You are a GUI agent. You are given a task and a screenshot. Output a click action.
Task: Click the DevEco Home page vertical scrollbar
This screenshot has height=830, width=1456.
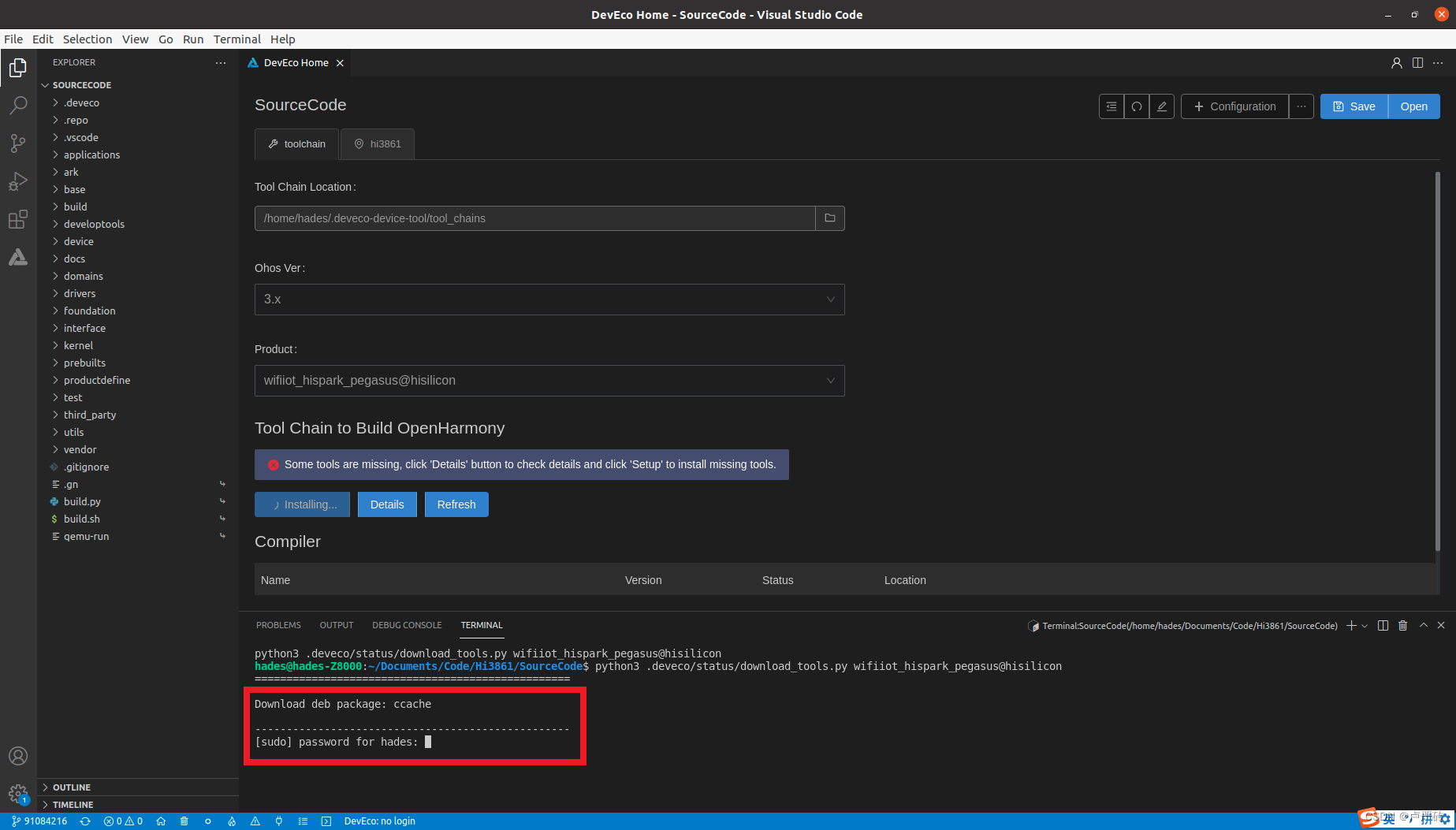pyautogui.click(x=1437, y=361)
